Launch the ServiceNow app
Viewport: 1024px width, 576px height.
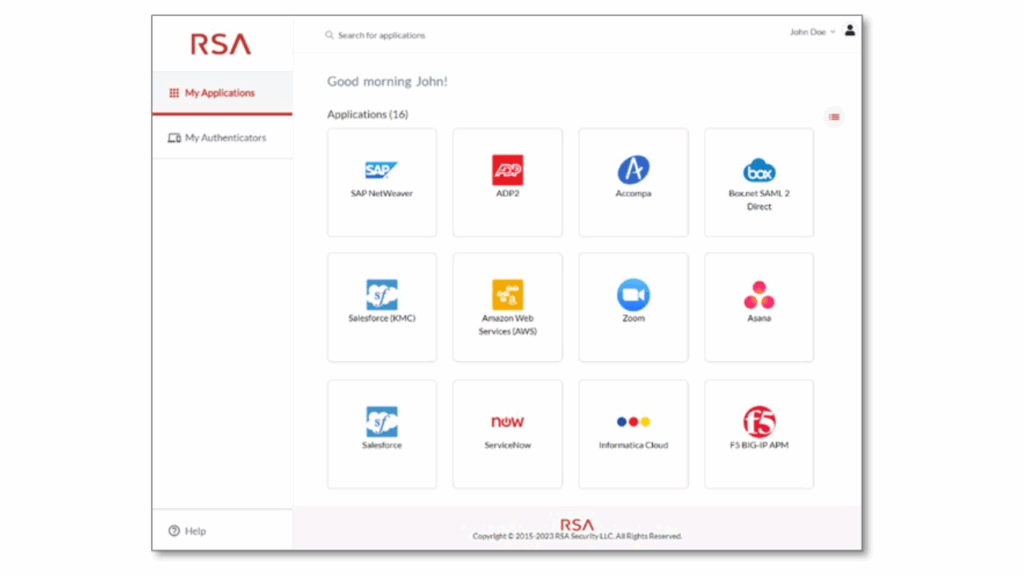click(x=507, y=432)
